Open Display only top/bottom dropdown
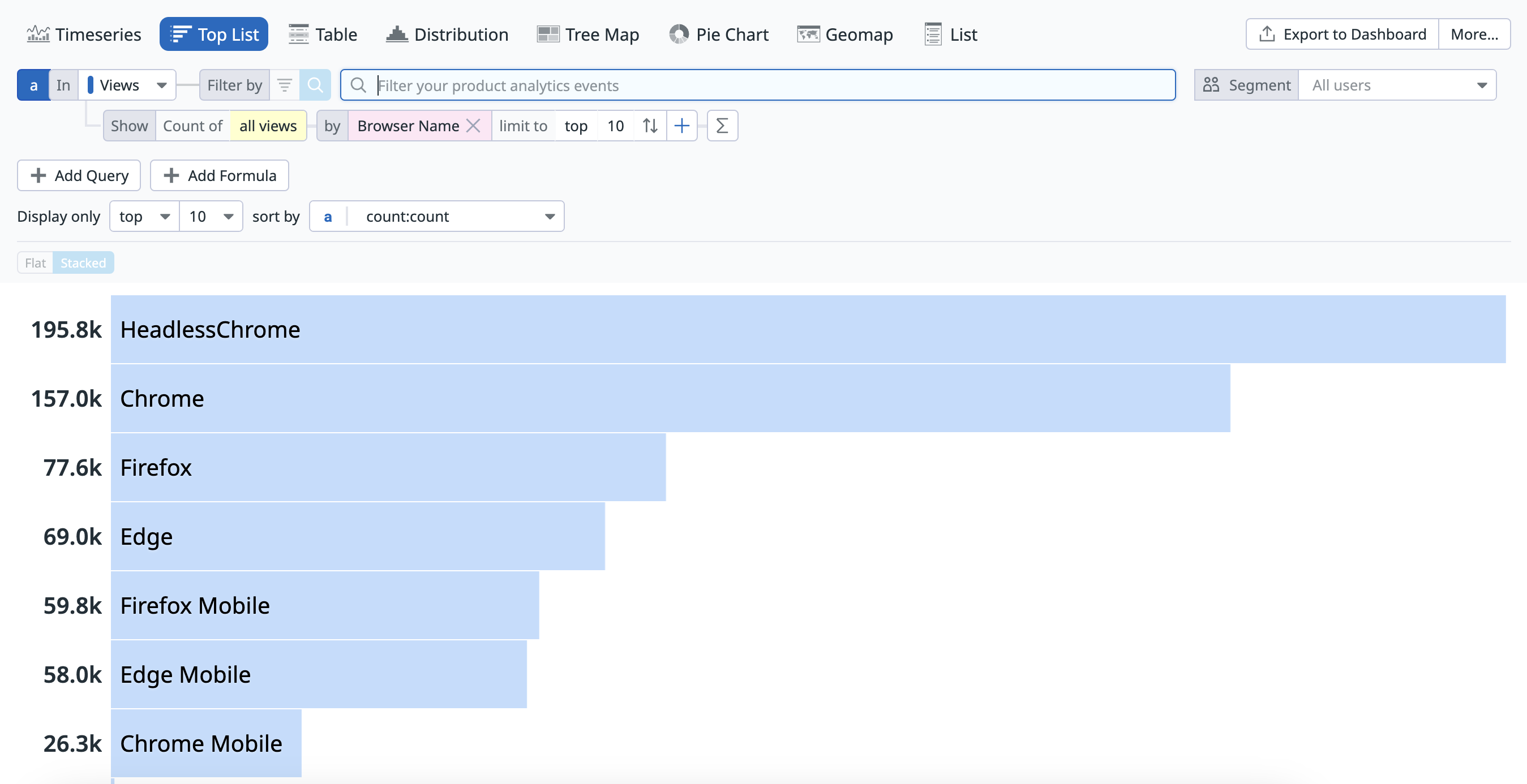This screenshot has width=1527, height=784. (145, 216)
